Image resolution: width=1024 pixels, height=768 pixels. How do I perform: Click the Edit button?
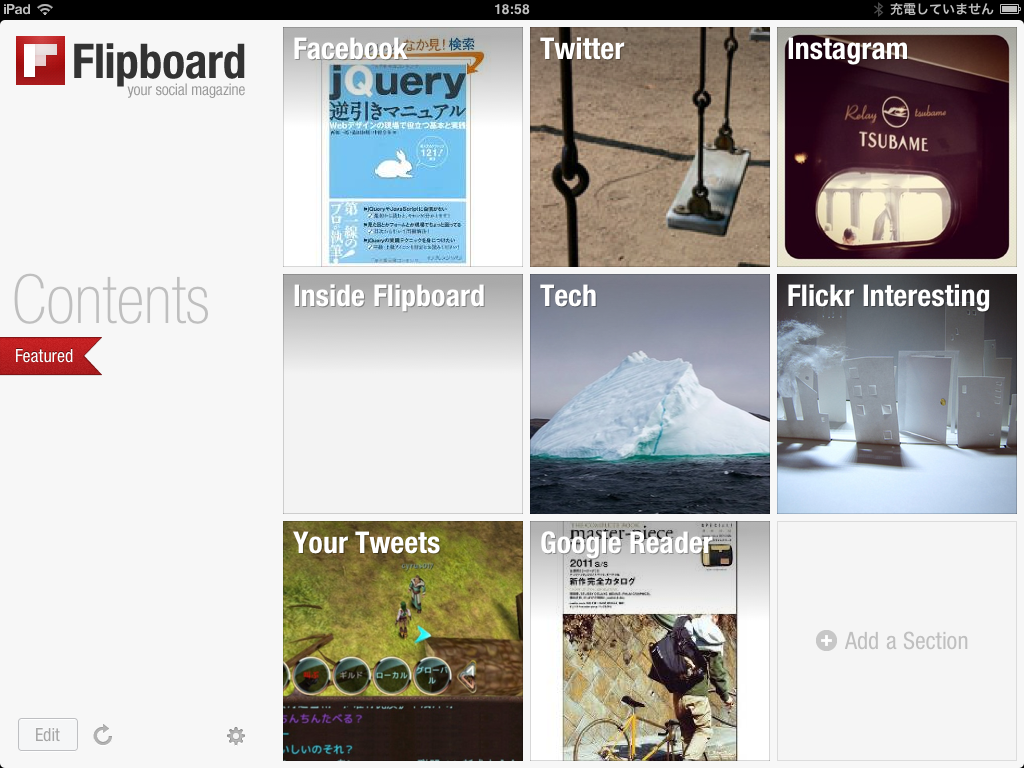[48, 735]
